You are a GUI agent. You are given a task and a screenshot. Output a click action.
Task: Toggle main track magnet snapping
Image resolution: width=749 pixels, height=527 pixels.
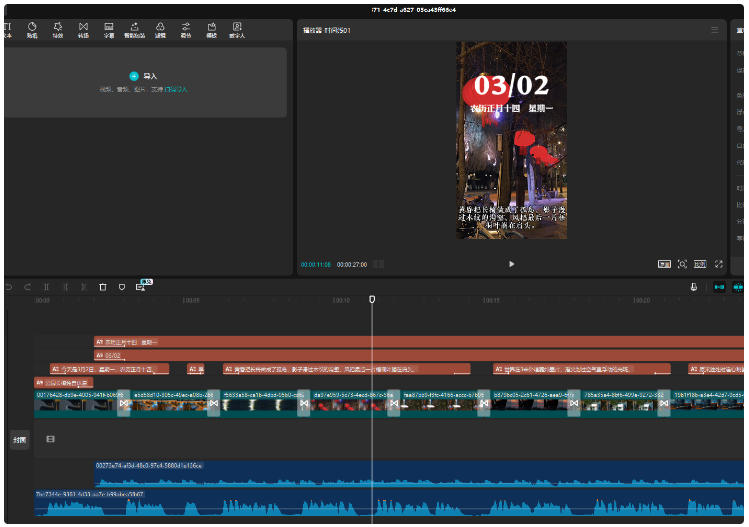(718, 287)
